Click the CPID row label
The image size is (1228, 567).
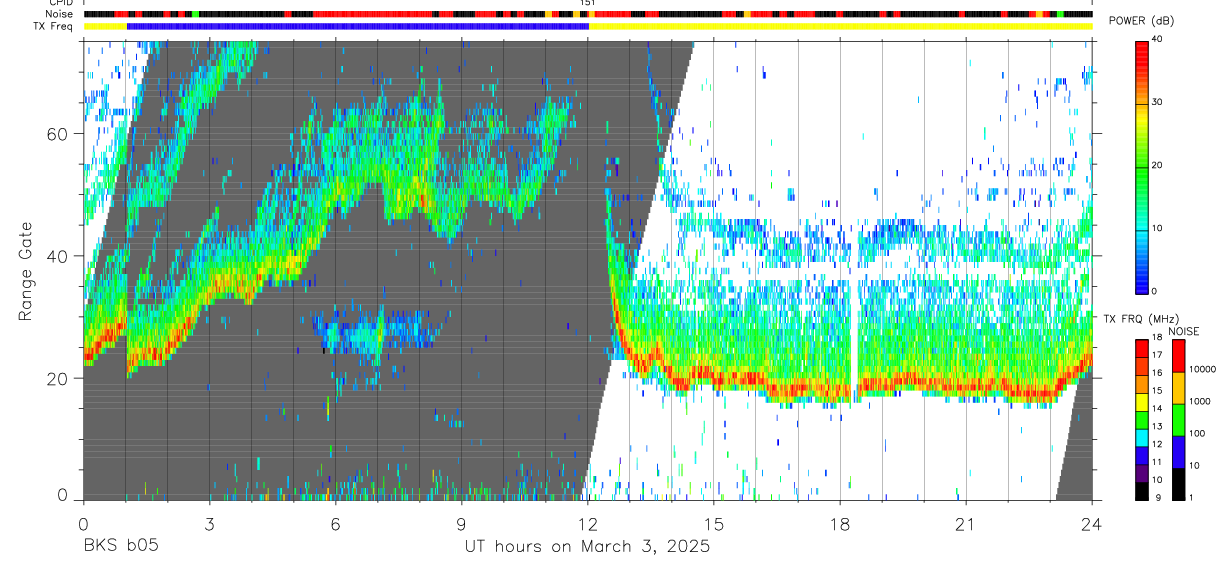tap(62, 3)
